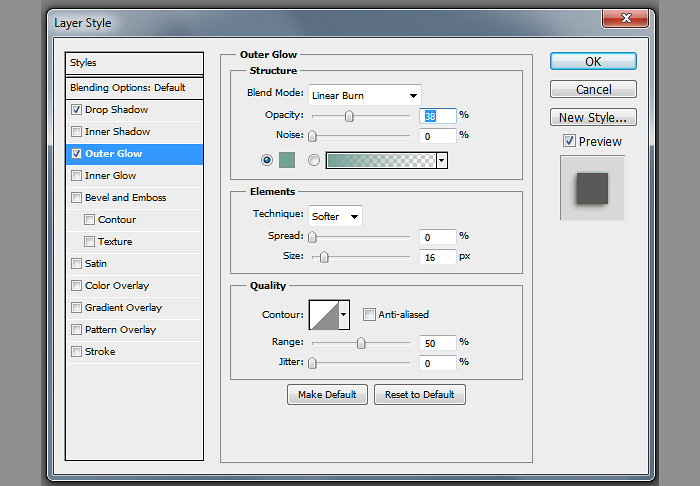The width and height of the screenshot is (700, 486).
Task: Enable the Gradient Overlay checkbox
Action: click(76, 307)
